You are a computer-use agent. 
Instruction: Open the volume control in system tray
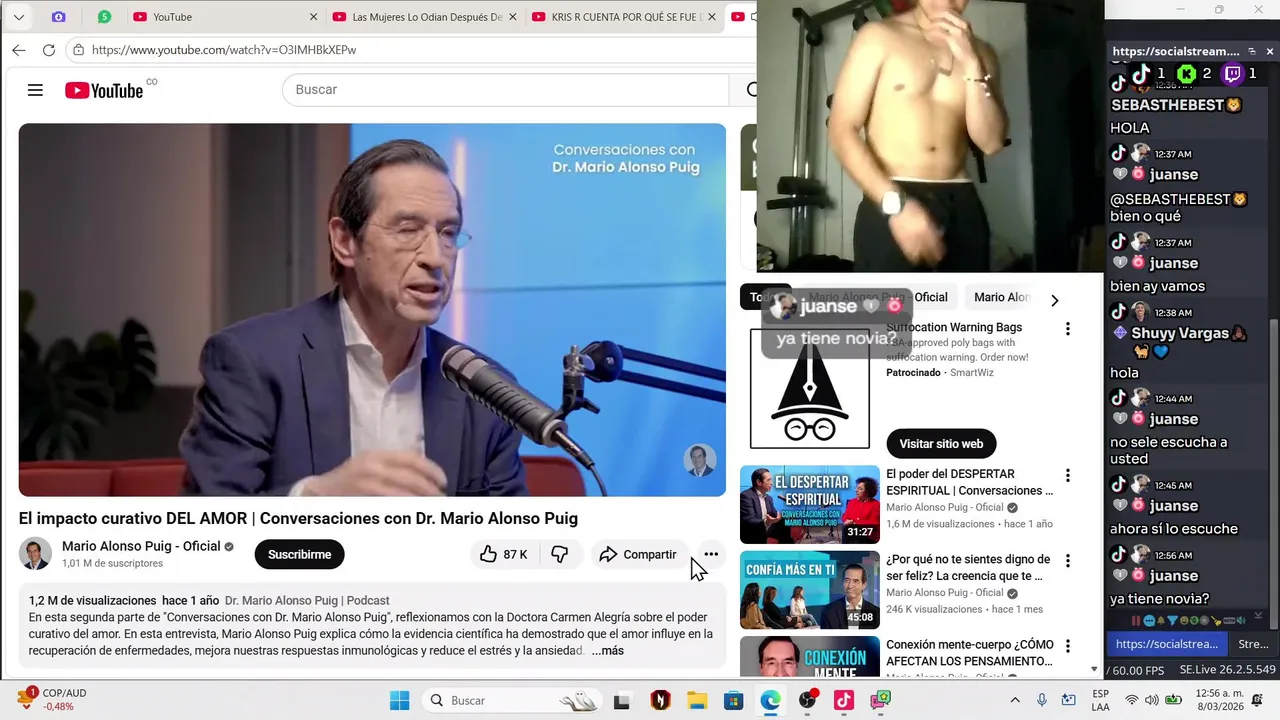click(x=1152, y=700)
